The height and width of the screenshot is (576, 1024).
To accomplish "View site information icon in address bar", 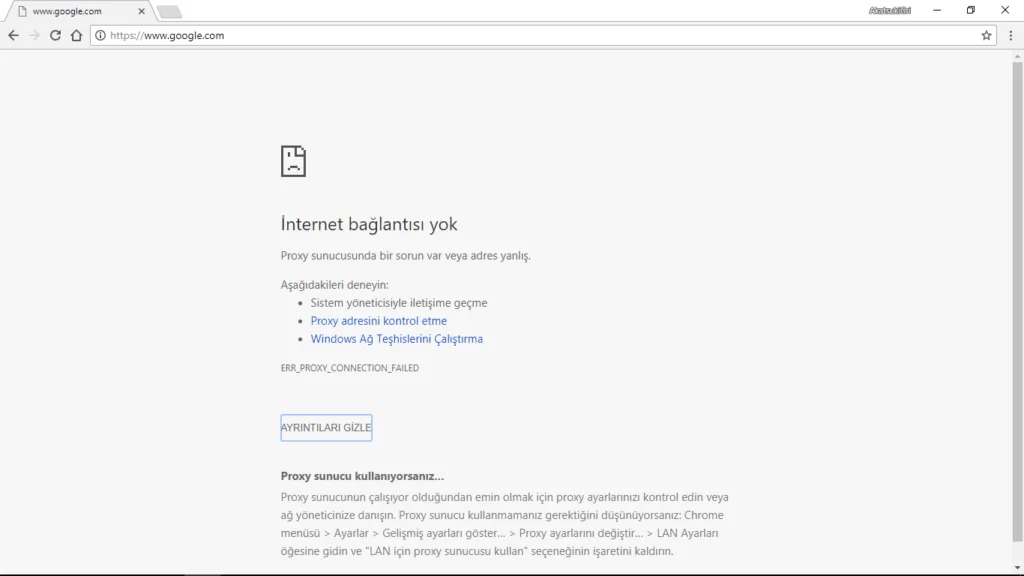I will coord(100,35).
